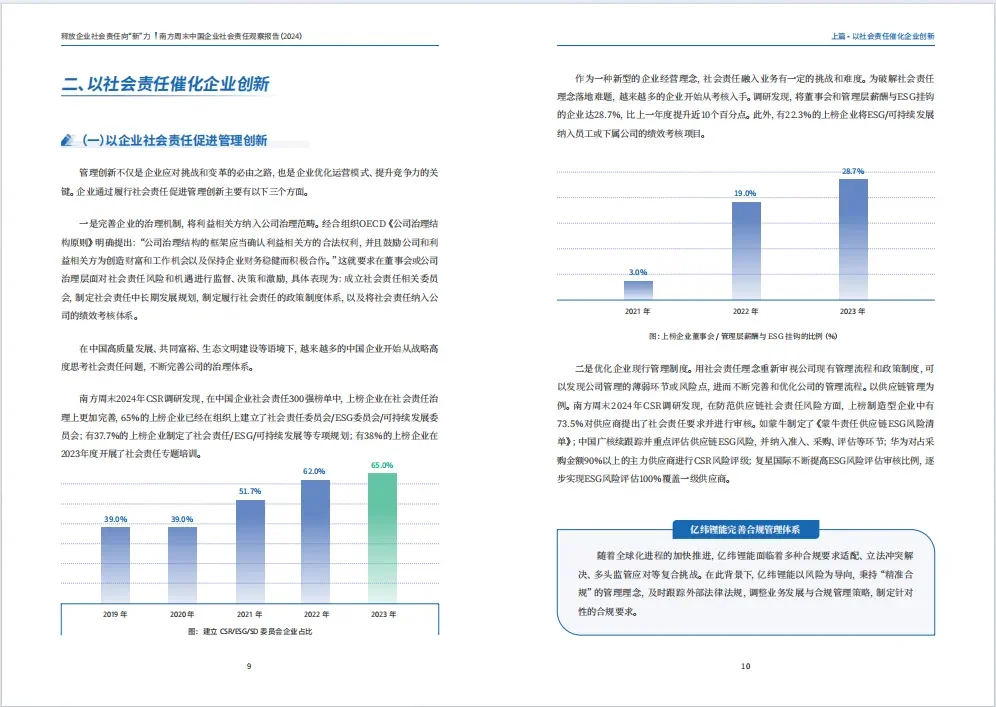Click the green 65.0% bar for 2023

pos(382,537)
